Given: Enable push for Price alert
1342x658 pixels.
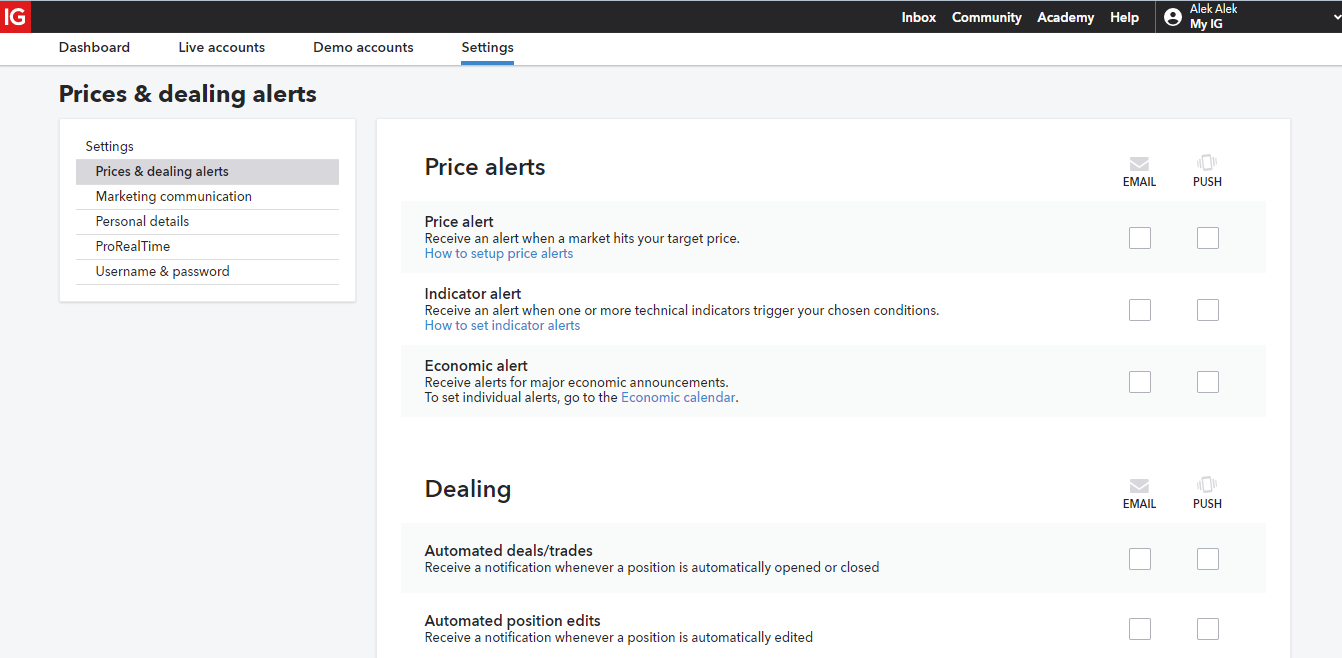Looking at the screenshot, I should [1208, 238].
